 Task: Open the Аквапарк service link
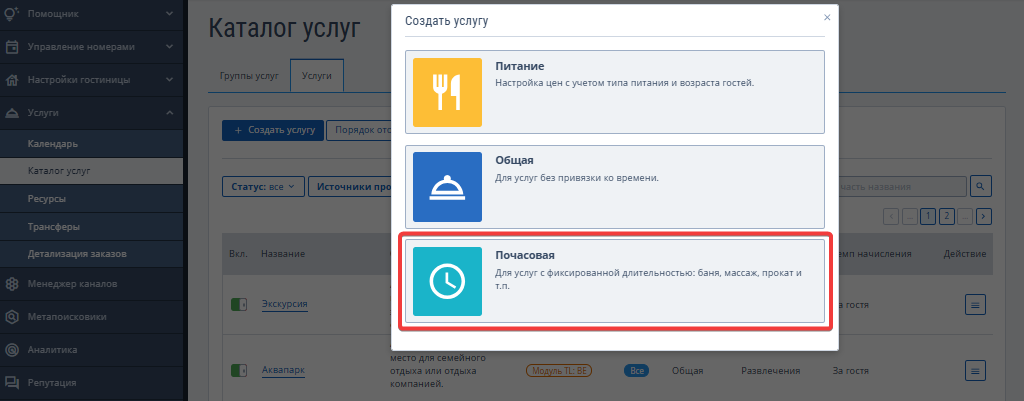tap(283, 370)
